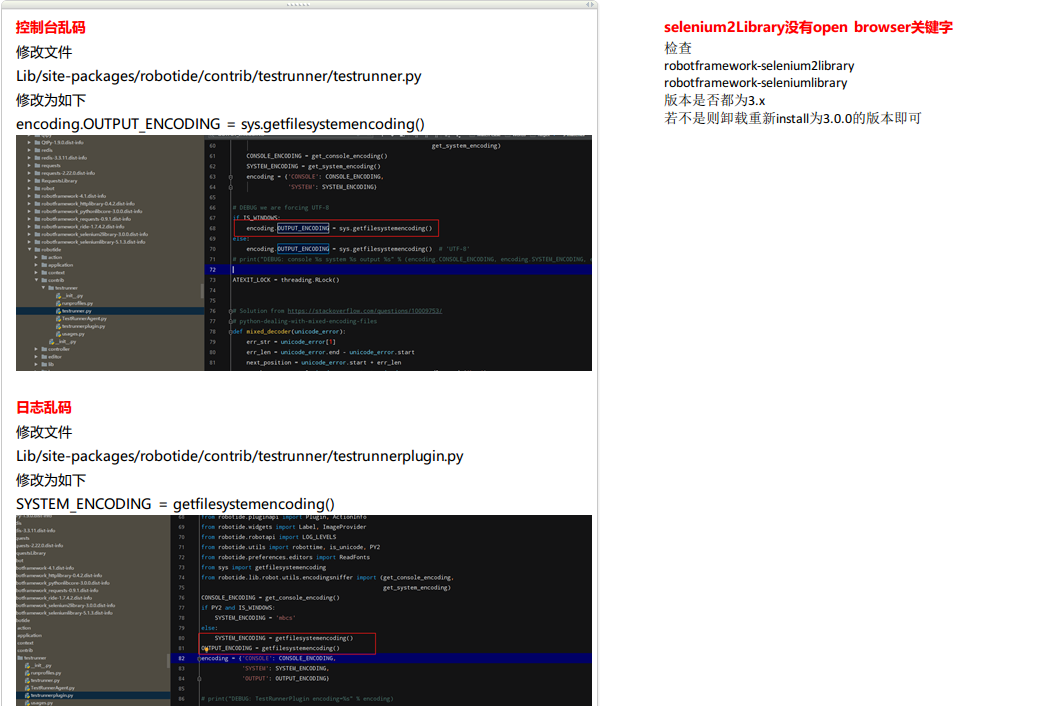This screenshot has height=706, width=1061.
Task: Click def mixed_decoder(unicode_error) code line
Action: tap(289, 332)
